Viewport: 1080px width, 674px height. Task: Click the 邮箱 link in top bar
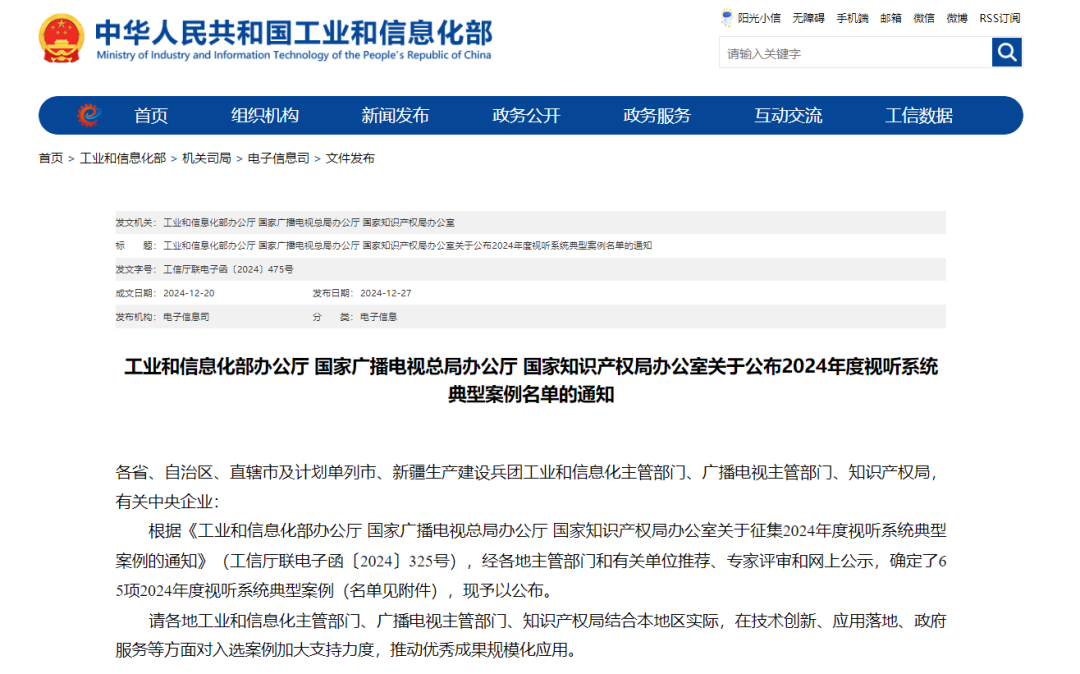(x=890, y=18)
